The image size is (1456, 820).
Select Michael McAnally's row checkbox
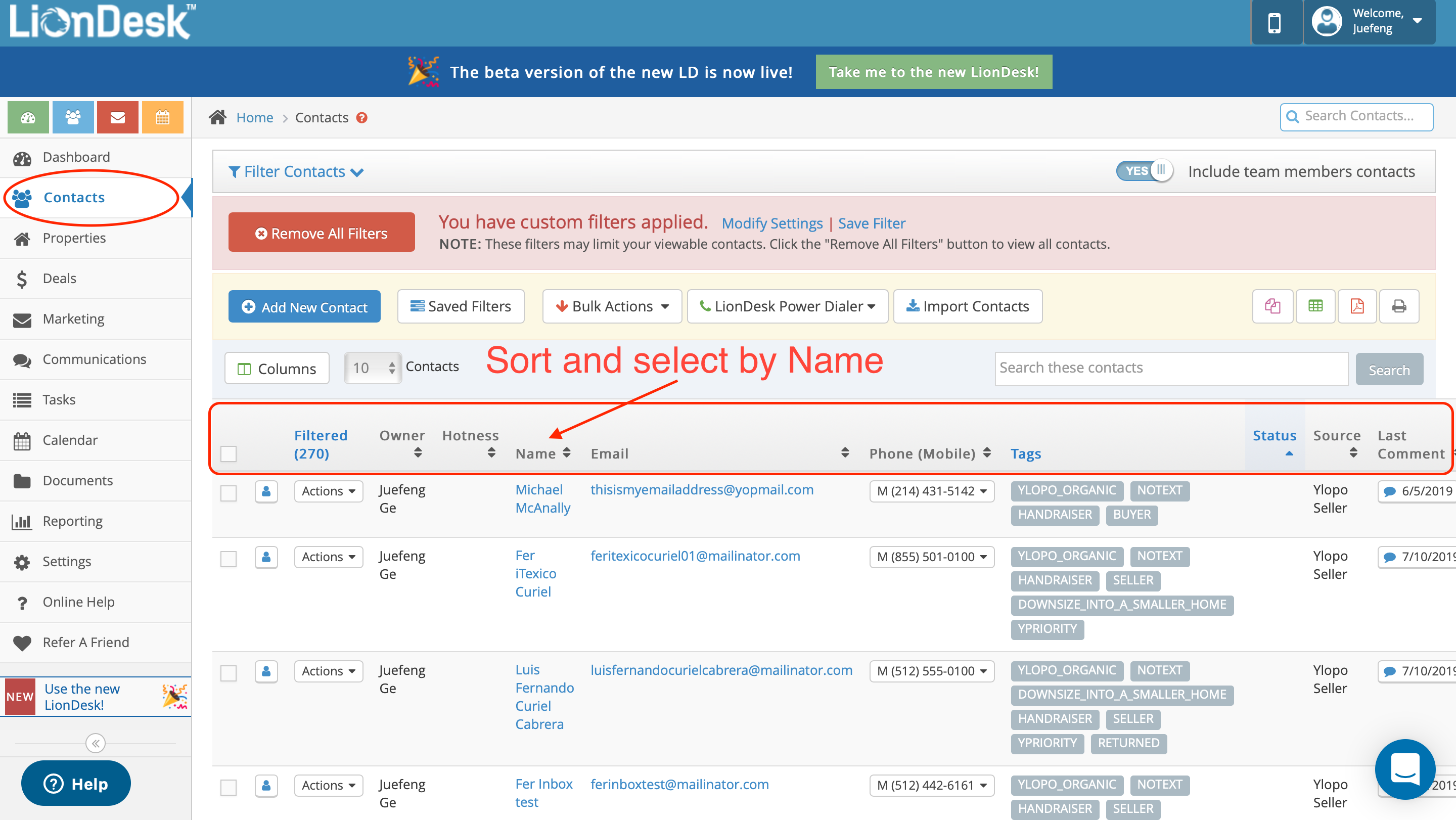pos(229,493)
